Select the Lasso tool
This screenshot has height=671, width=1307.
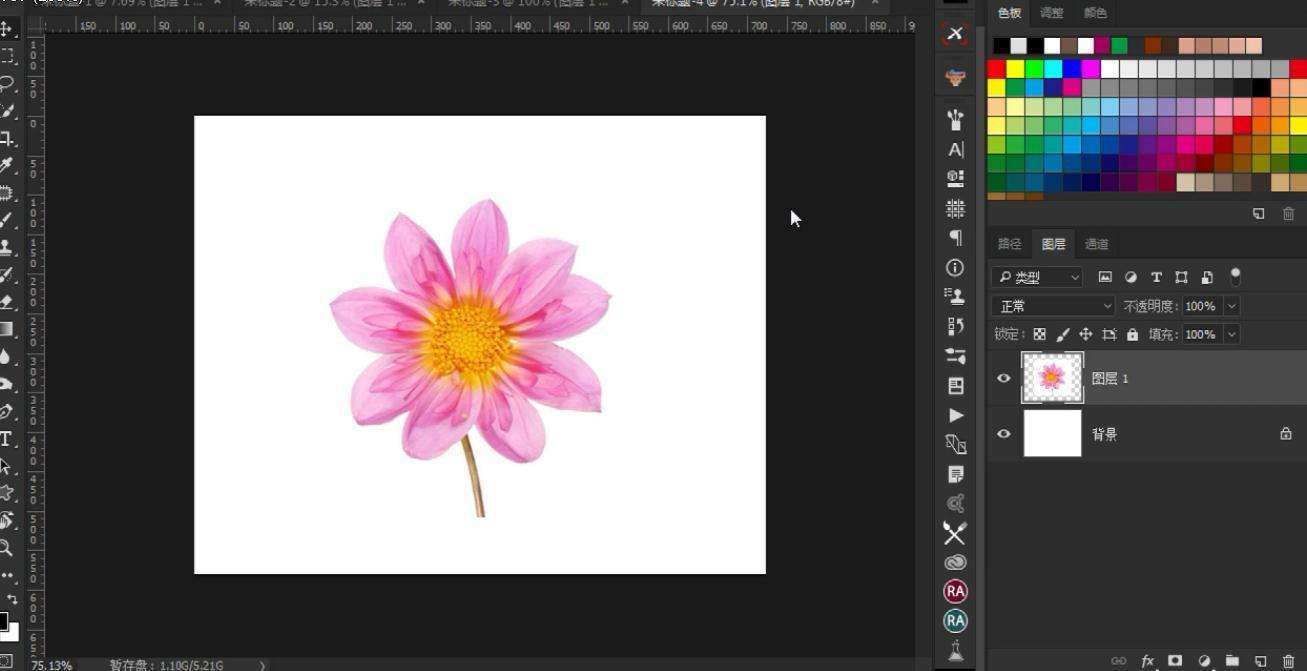tap(7, 84)
